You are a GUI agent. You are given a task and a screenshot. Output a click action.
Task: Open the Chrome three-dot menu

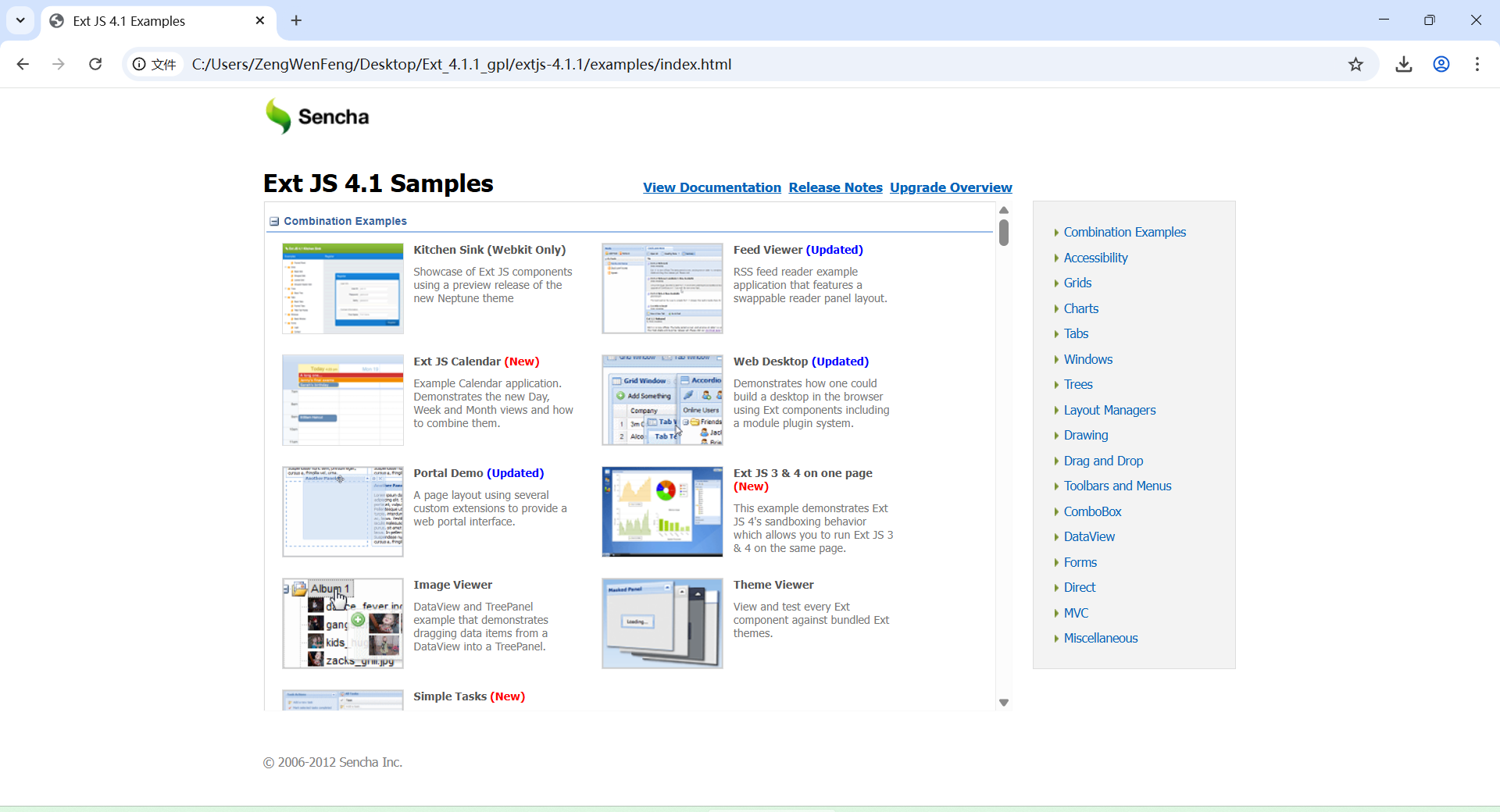pos(1477,64)
